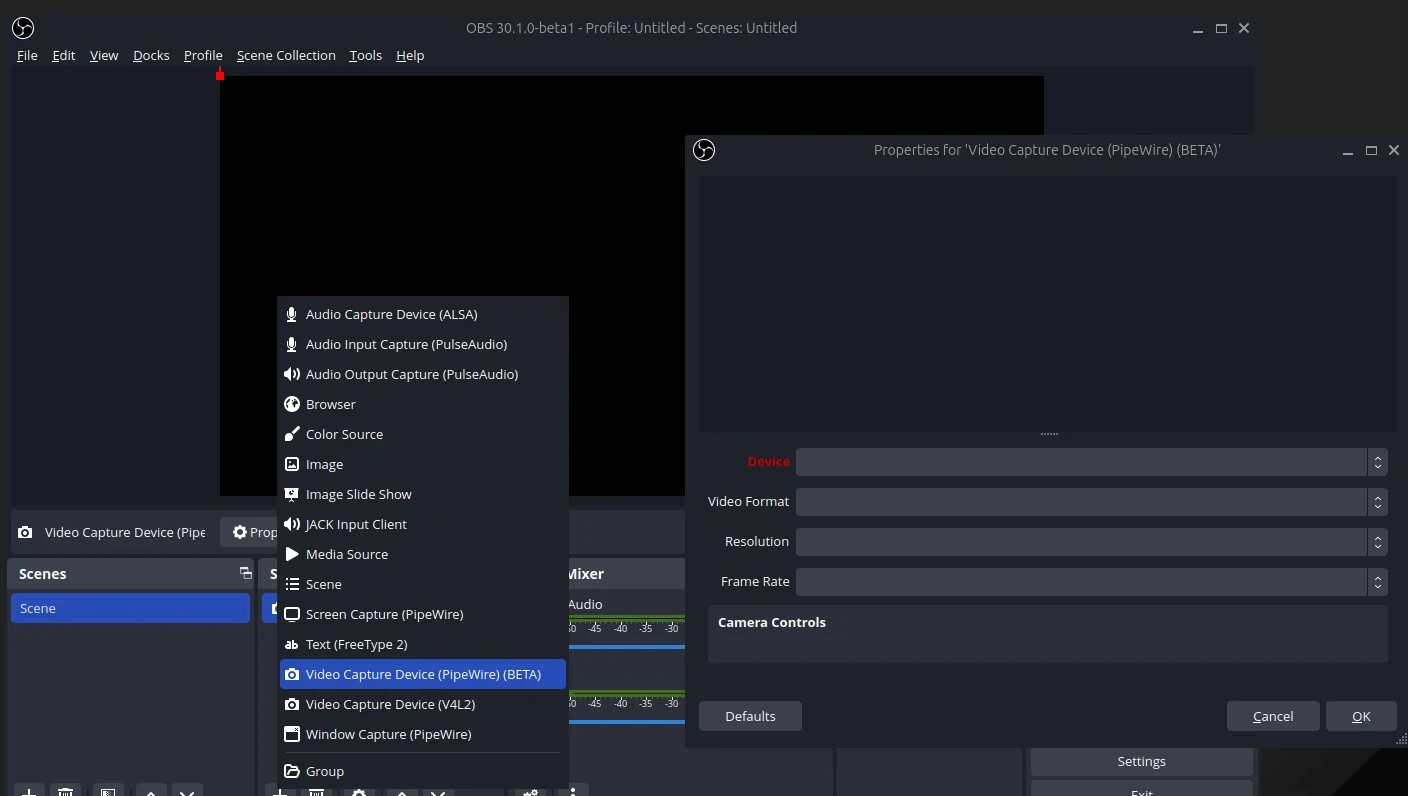Add Audio Output Capture (PulseAudio) source
The width and height of the screenshot is (1408, 796).
(x=423, y=374)
